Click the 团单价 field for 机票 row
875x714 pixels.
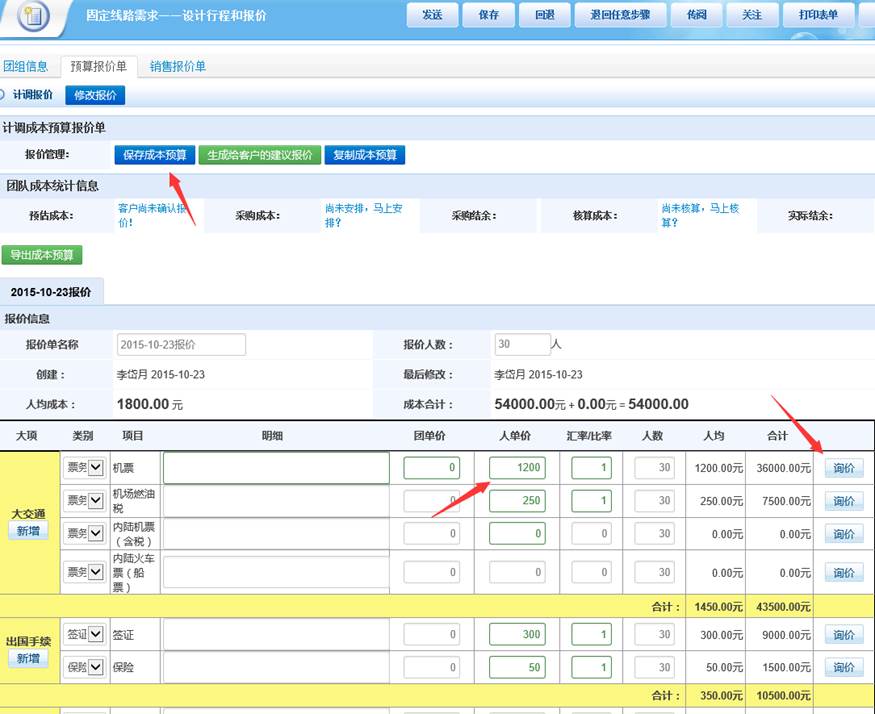(x=431, y=467)
